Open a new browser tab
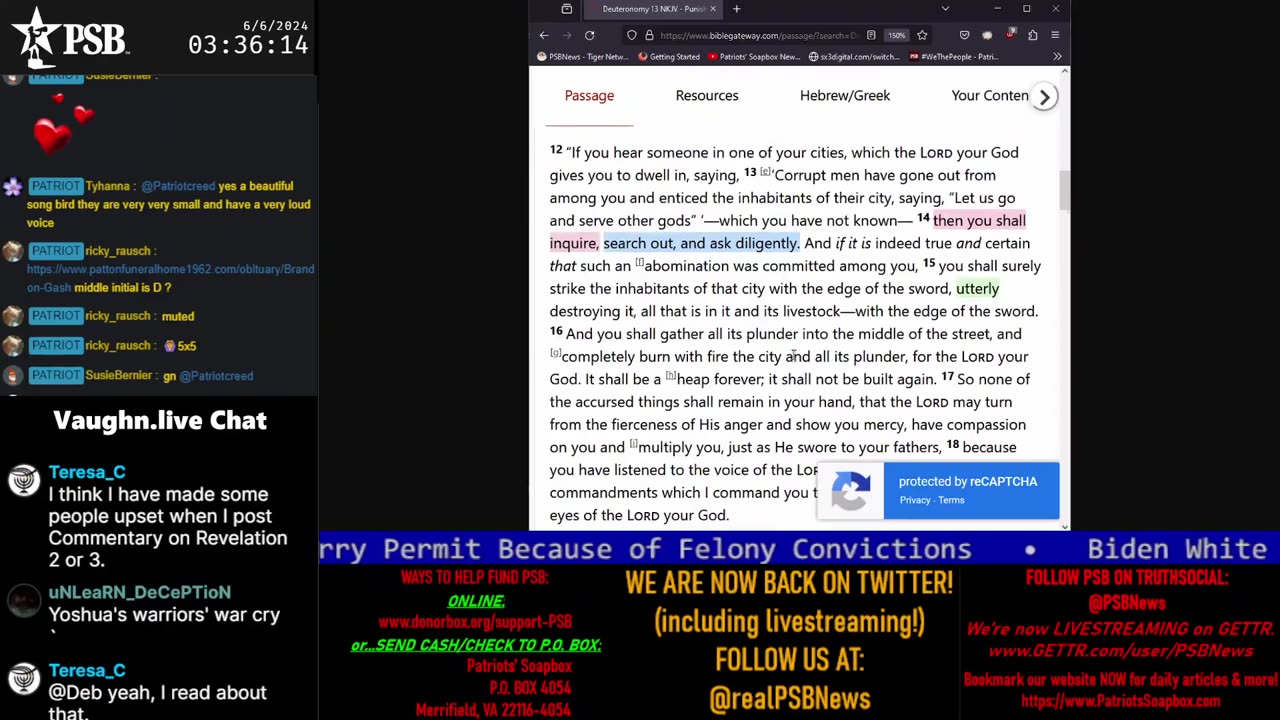Image resolution: width=1280 pixels, height=720 pixels. (x=736, y=9)
